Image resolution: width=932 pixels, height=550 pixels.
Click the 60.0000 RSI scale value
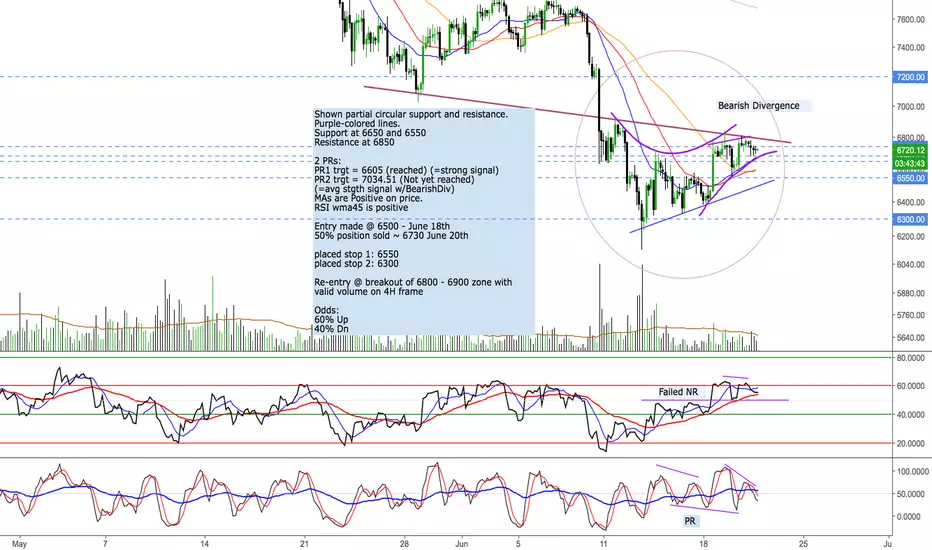(911, 386)
